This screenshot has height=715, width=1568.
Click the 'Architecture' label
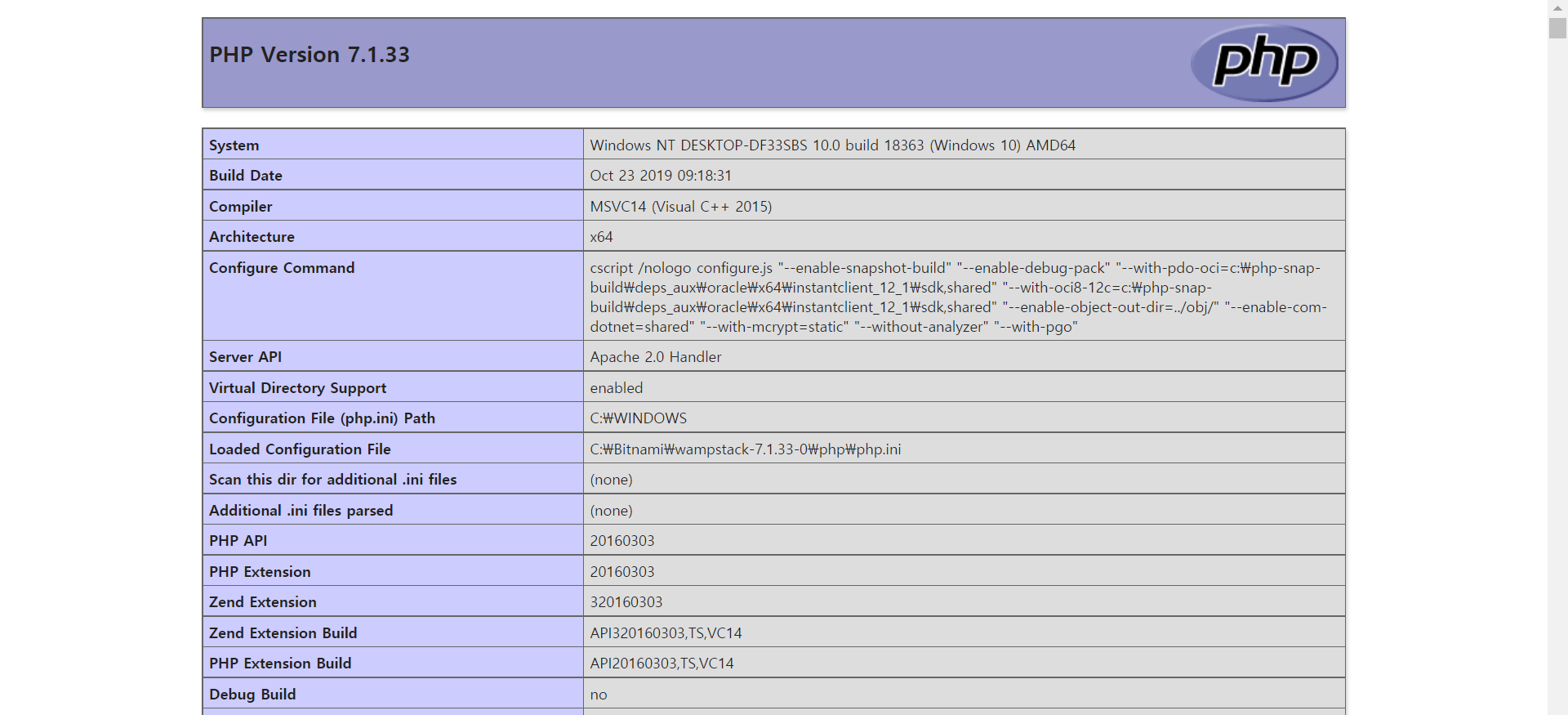tap(252, 237)
